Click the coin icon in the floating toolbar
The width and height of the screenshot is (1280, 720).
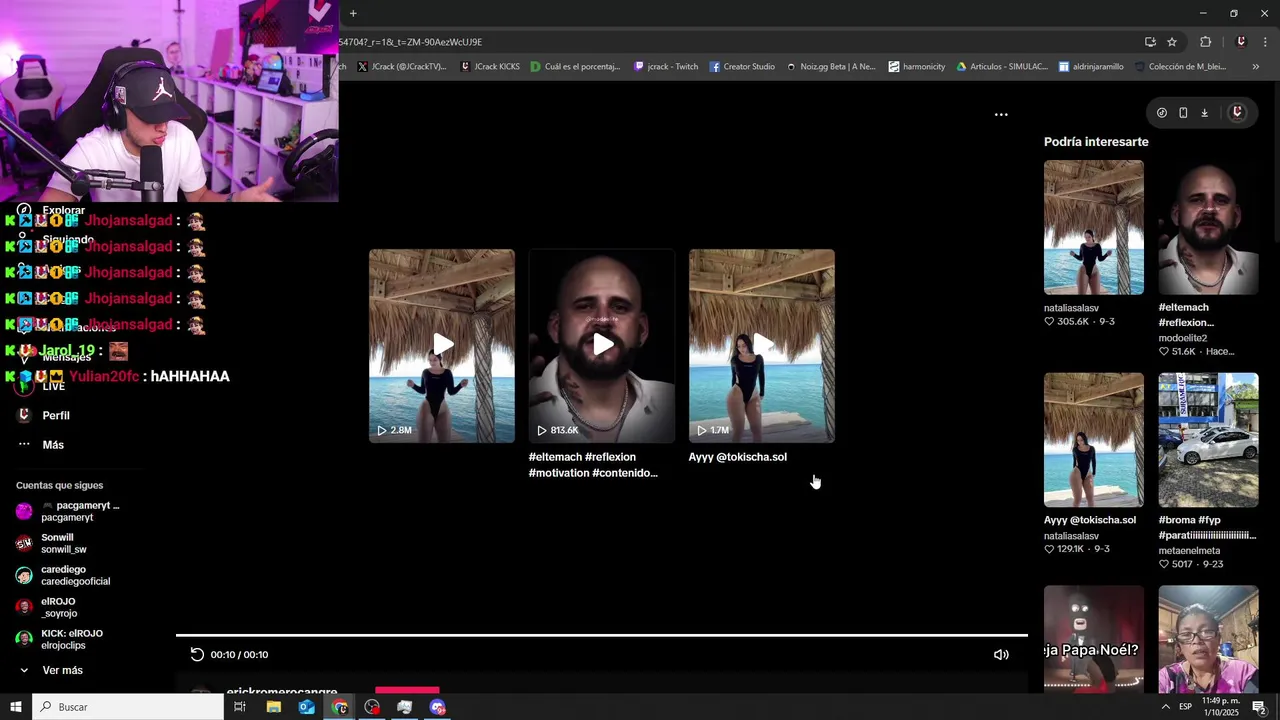point(1161,113)
